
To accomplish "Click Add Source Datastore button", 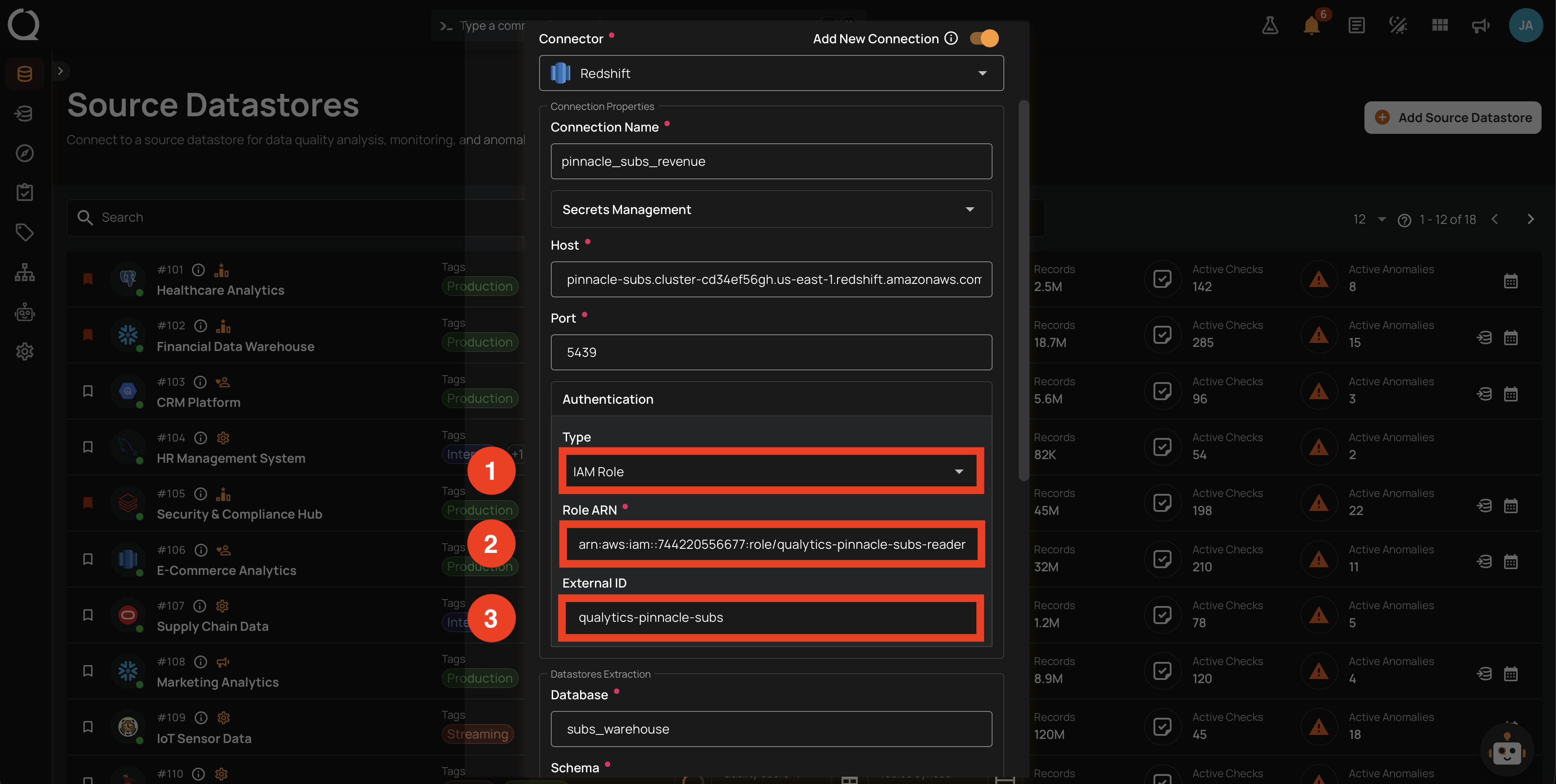I will [x=1452, y=117].
